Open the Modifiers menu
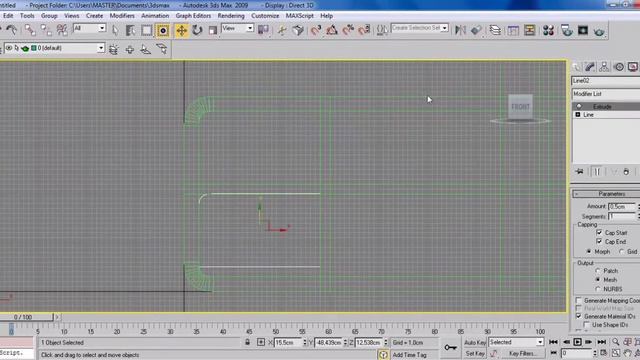This screenshot has height=360, width=640. click(122, 16)
